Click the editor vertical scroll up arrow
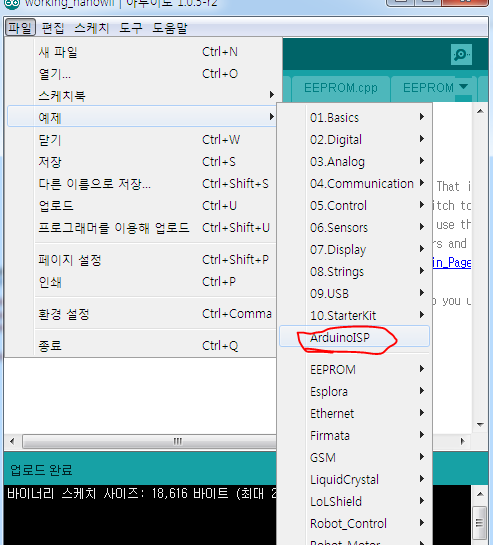 click(480, 111)
